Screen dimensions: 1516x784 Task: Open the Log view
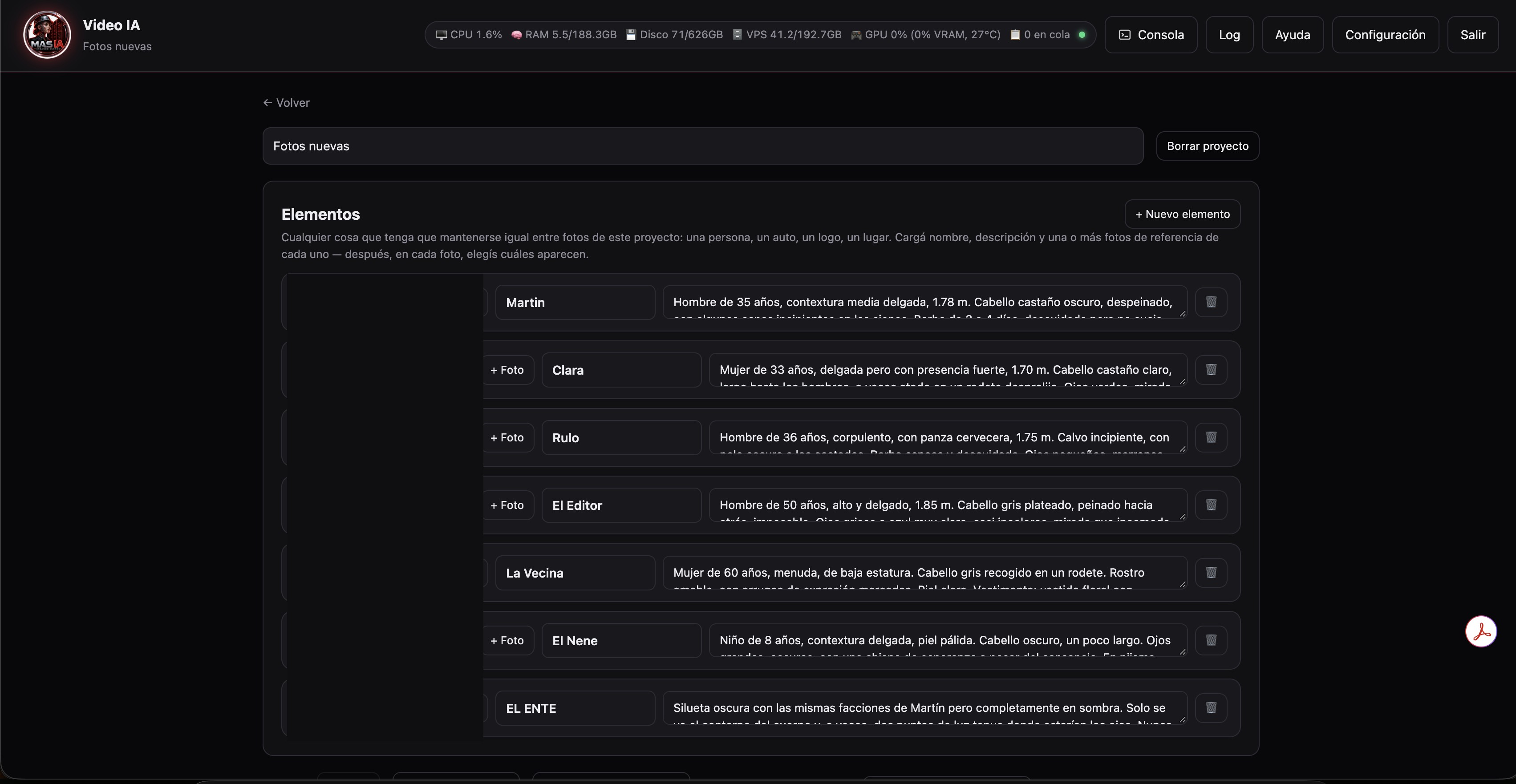coord(1229,35)
